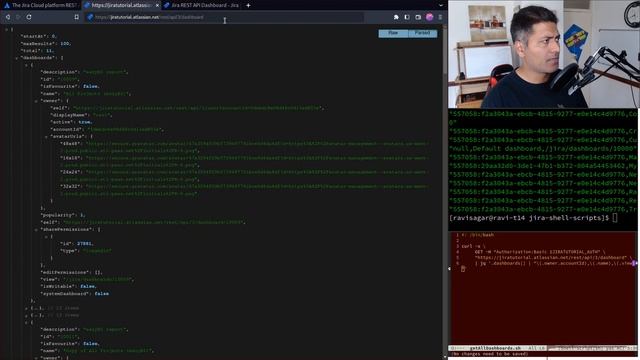Screen dimensions: 640x360
Task: Click the "editPermissions" key
Action: click(x=64, y=272)
